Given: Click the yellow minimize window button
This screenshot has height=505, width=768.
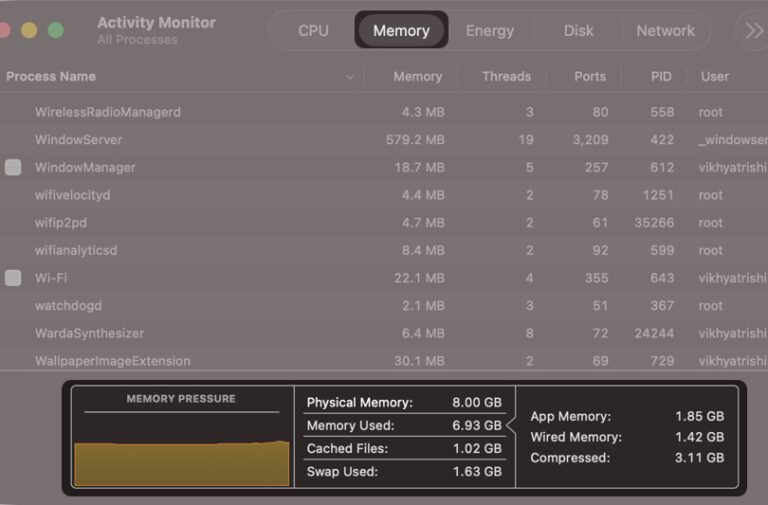Looking at the screenshot, I should 29,30.
